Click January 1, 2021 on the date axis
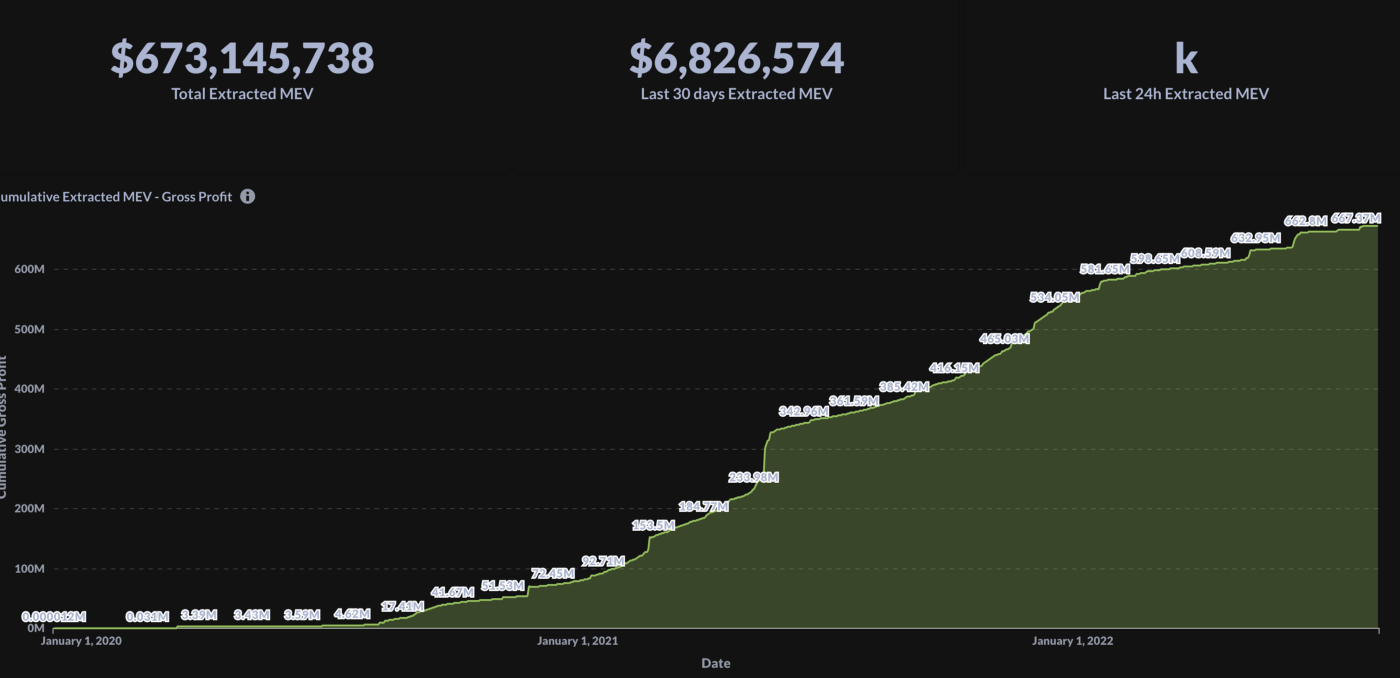This screenshot has height=678, width=1400. [577, 641]
